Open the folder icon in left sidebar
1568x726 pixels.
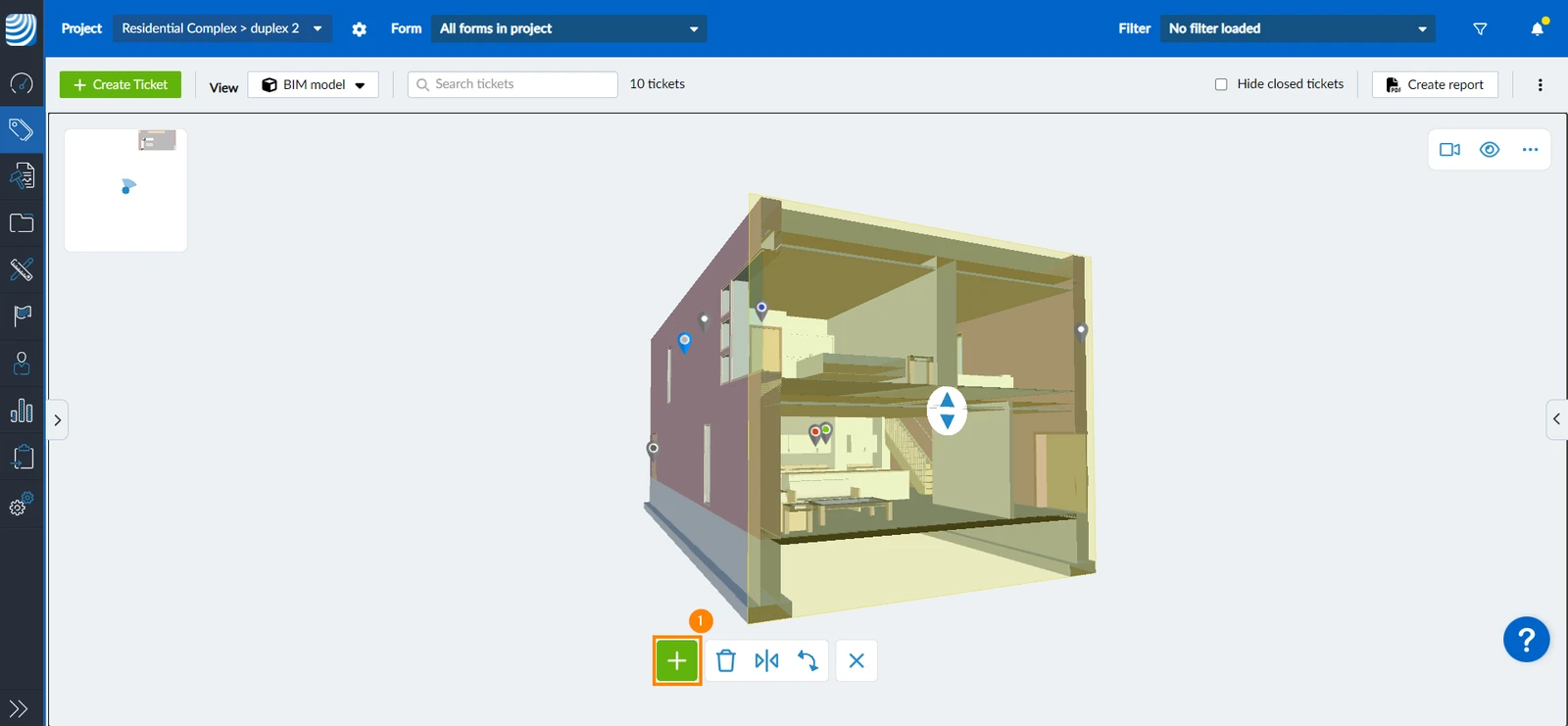point(22,223)
